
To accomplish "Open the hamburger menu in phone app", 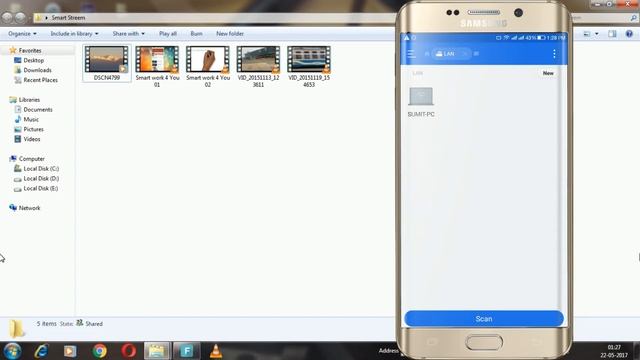I will (411, 54).
